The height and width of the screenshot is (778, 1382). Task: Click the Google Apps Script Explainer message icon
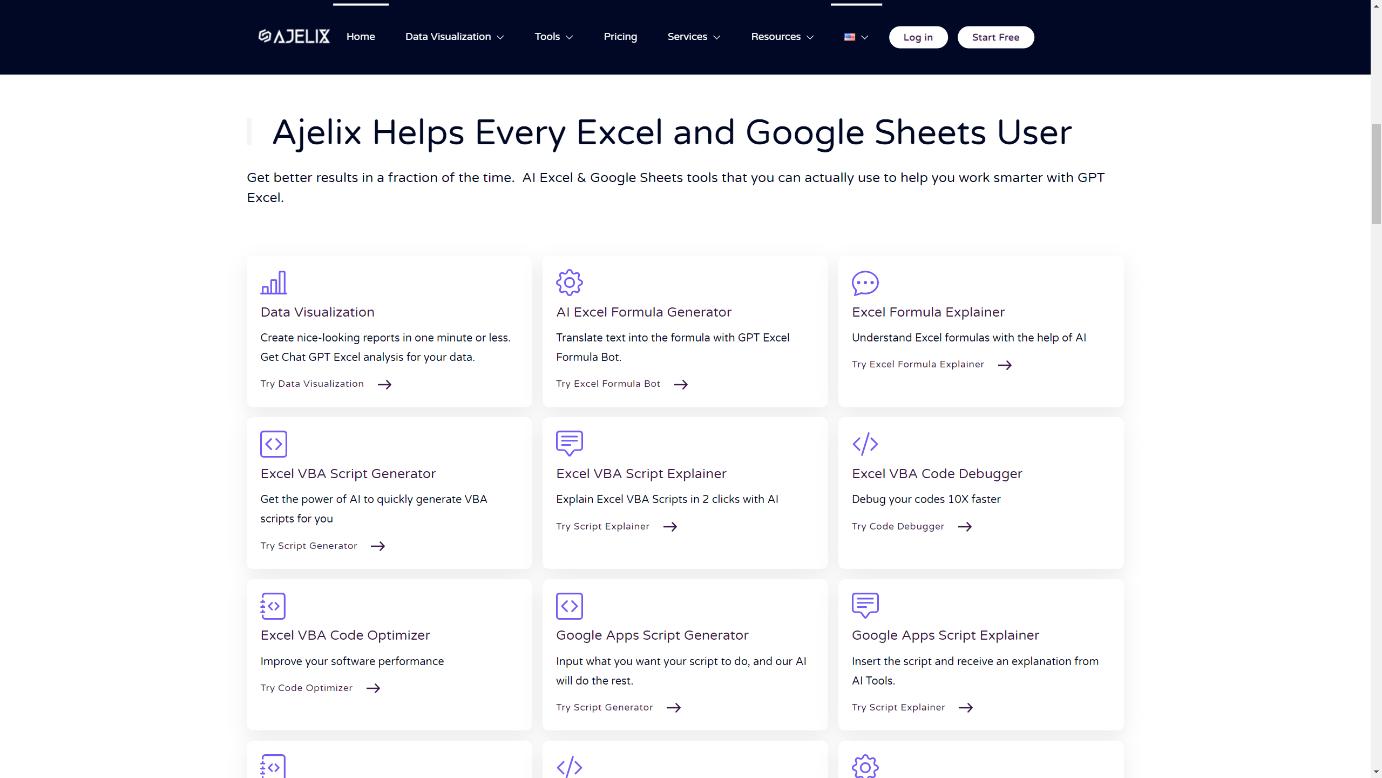865,605
